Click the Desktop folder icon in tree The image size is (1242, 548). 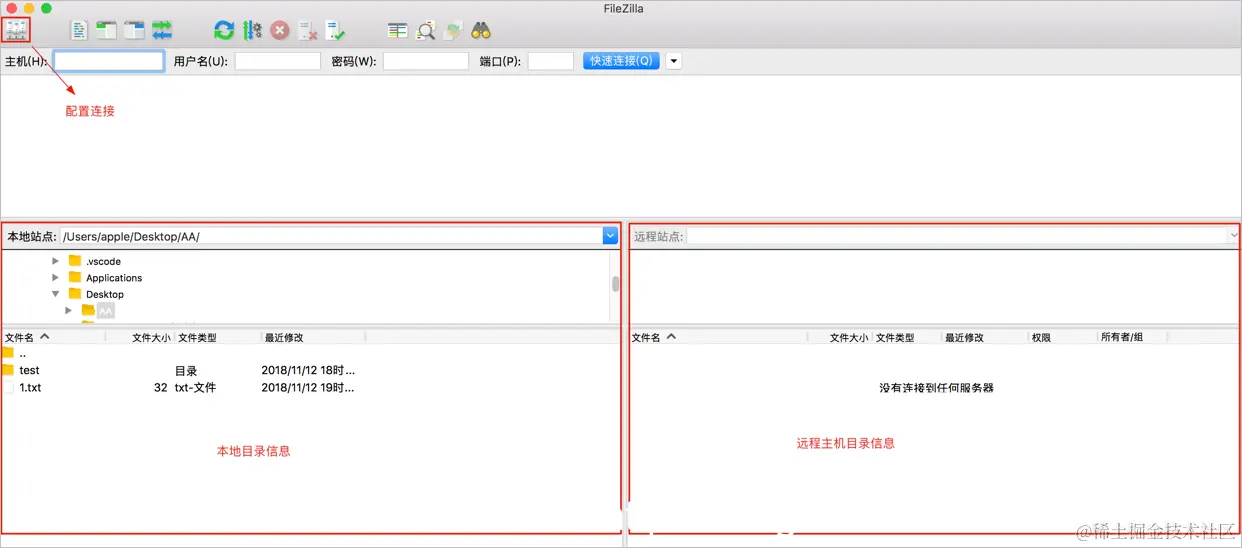75,294
